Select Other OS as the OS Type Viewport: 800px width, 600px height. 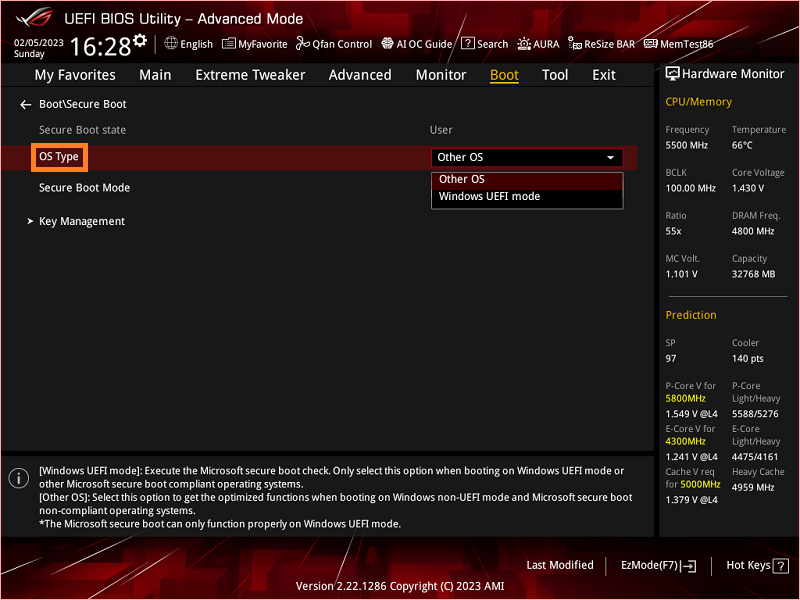[463, 179]
